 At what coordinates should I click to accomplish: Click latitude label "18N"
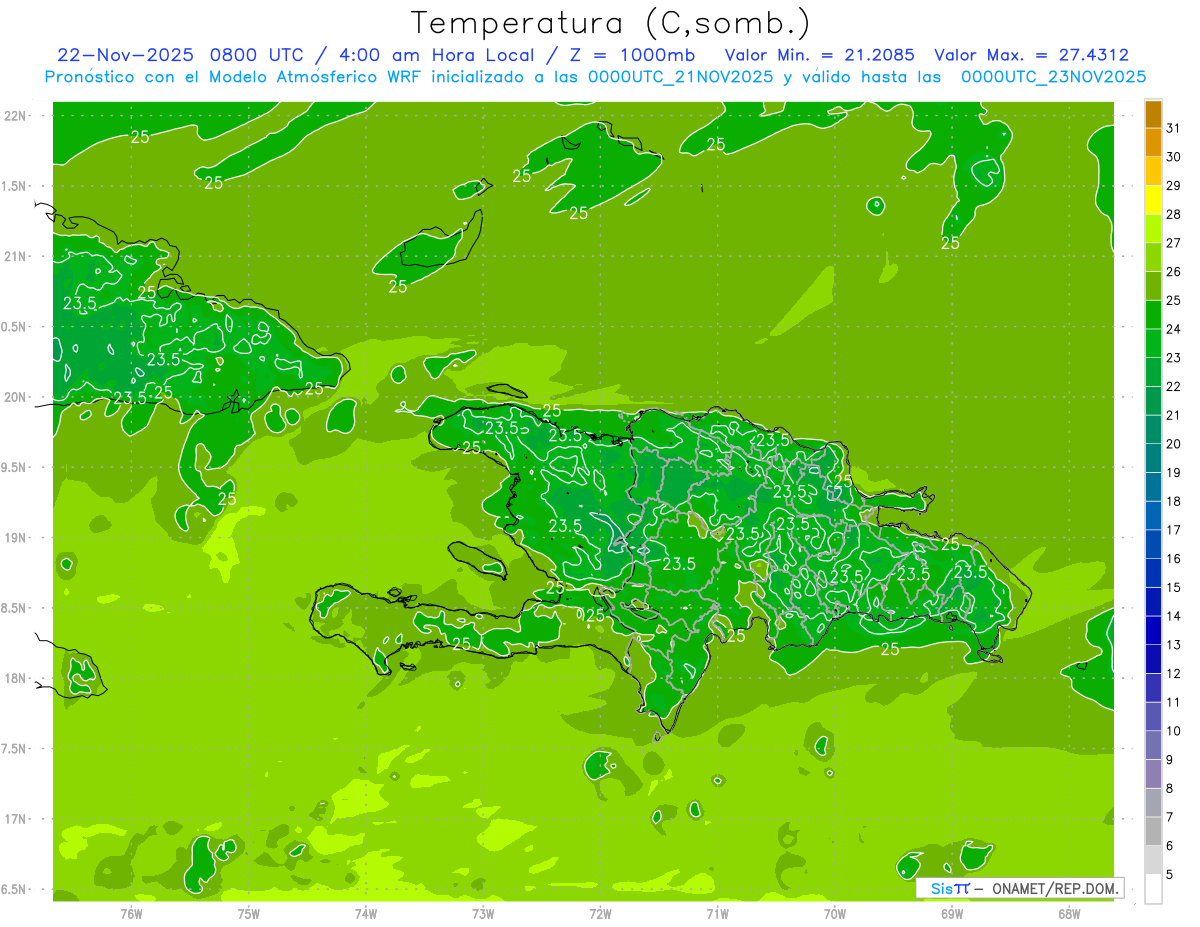(x=15, y=678)
